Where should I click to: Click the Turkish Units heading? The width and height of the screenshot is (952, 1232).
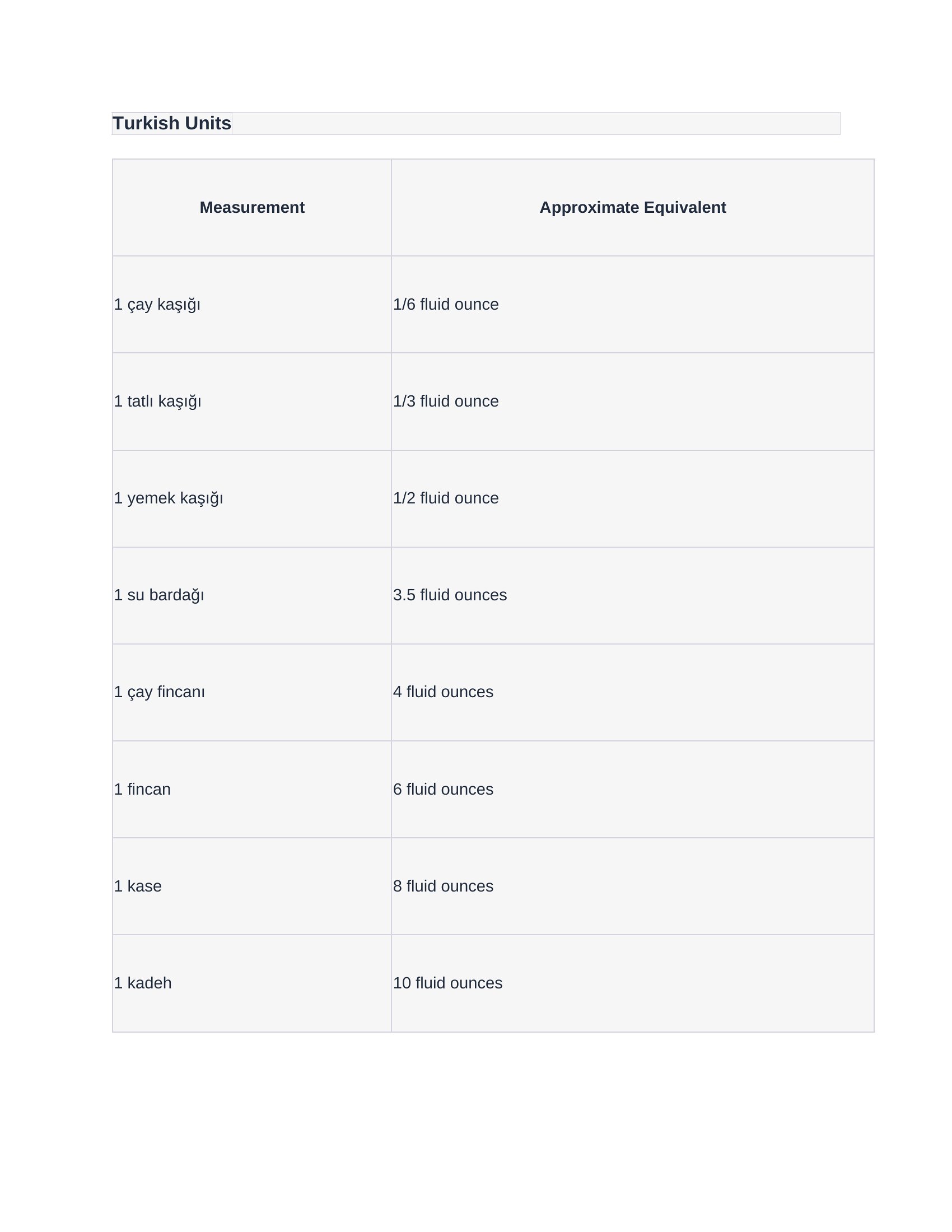172,123
